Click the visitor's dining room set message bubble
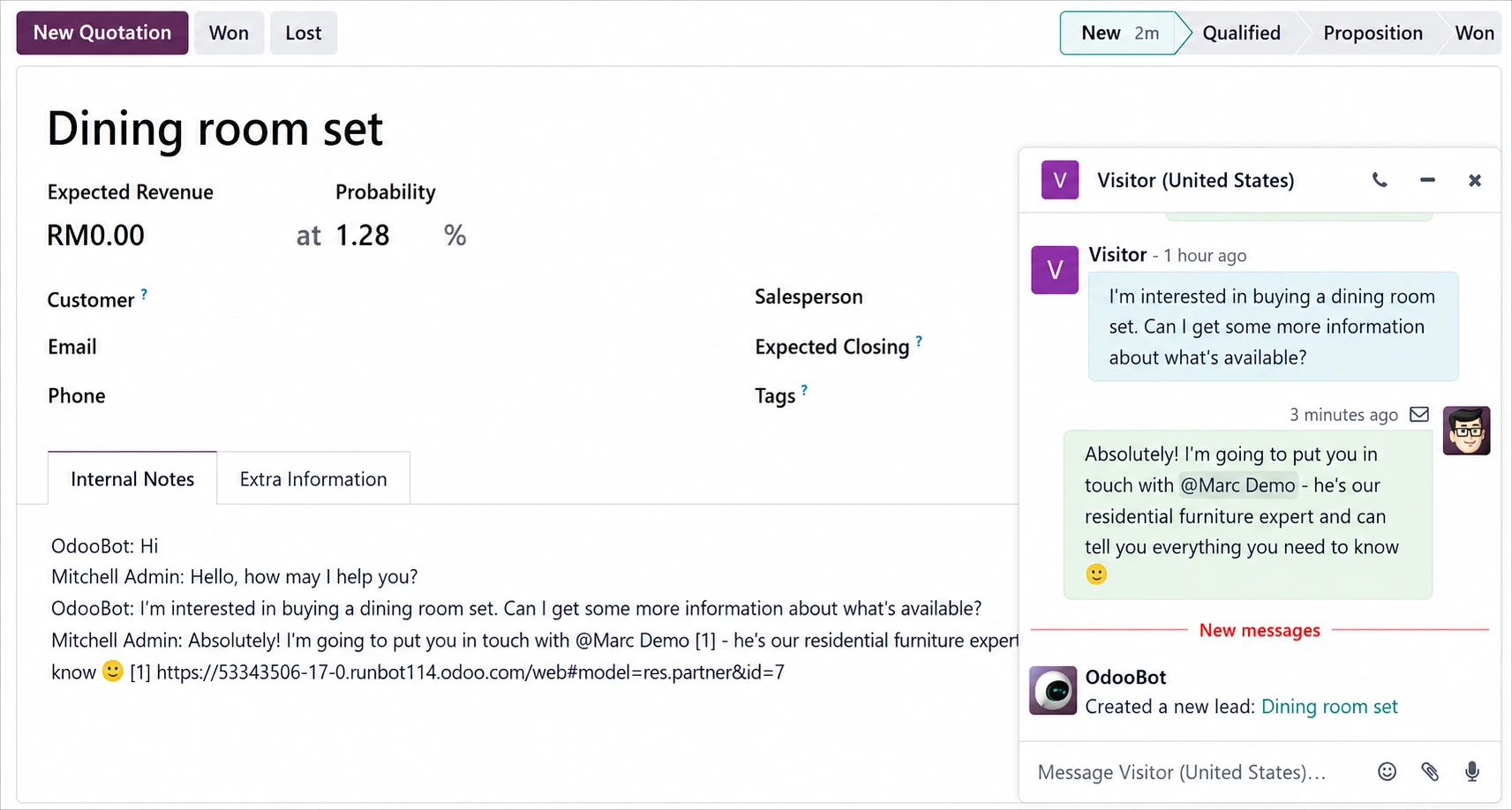Image resolution: width=1512 pixels, height=810 pixels. point(1273,326)
